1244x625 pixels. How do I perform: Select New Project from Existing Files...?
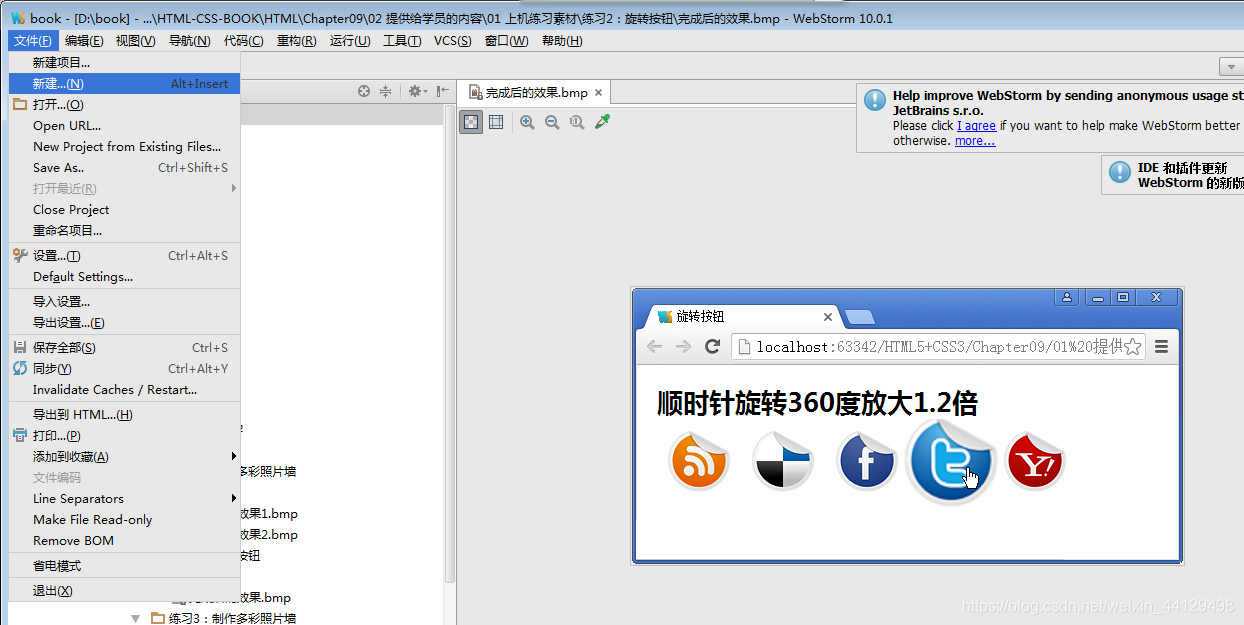125,146
